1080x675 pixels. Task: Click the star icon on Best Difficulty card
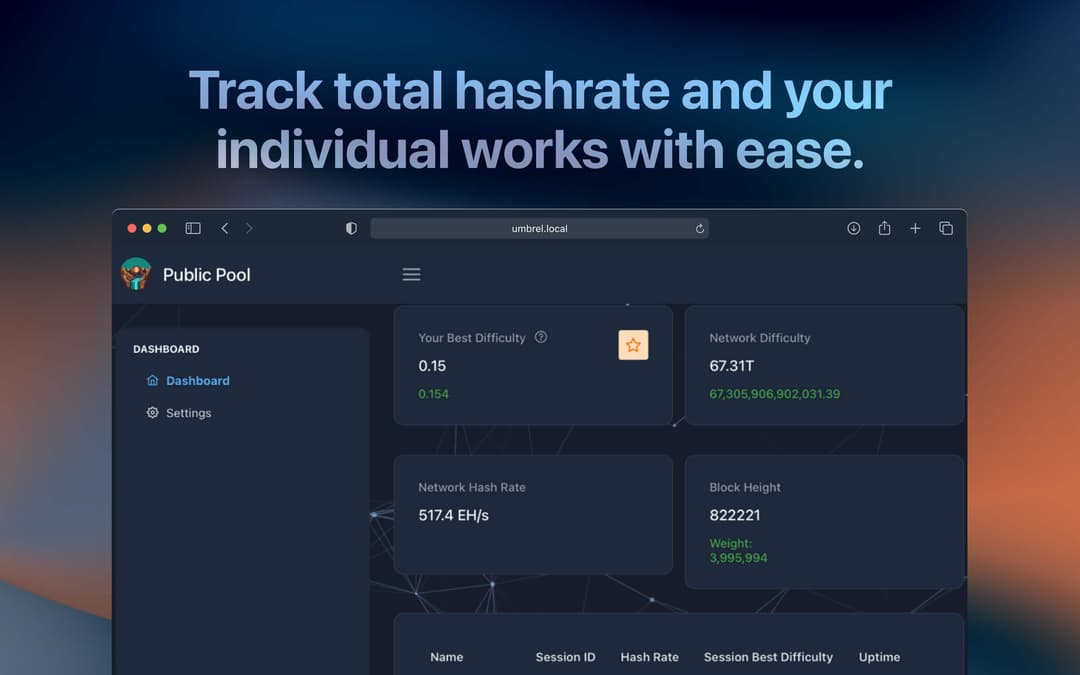[x=633, y=345]
